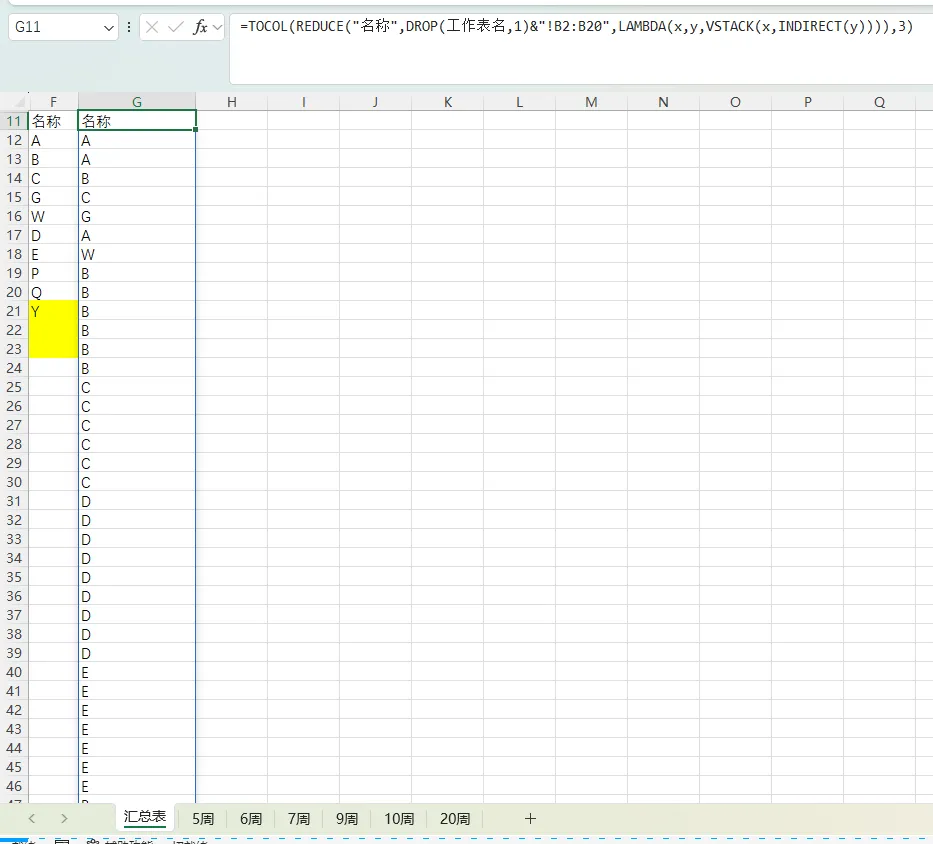Image resolution: width=933 pixels, height=844 pixels.
Task: Select row 21 header
Action: click(14, 311)
